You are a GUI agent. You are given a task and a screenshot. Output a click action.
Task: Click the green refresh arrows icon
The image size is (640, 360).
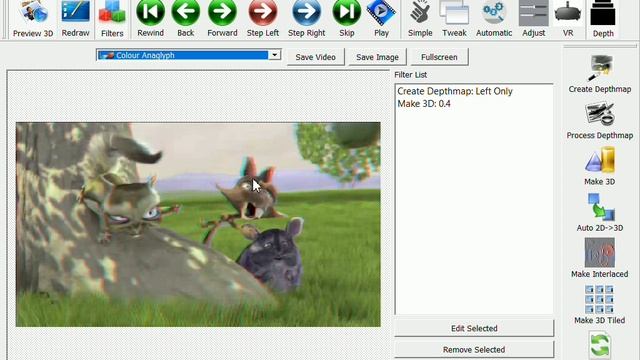tap(600, 345)
